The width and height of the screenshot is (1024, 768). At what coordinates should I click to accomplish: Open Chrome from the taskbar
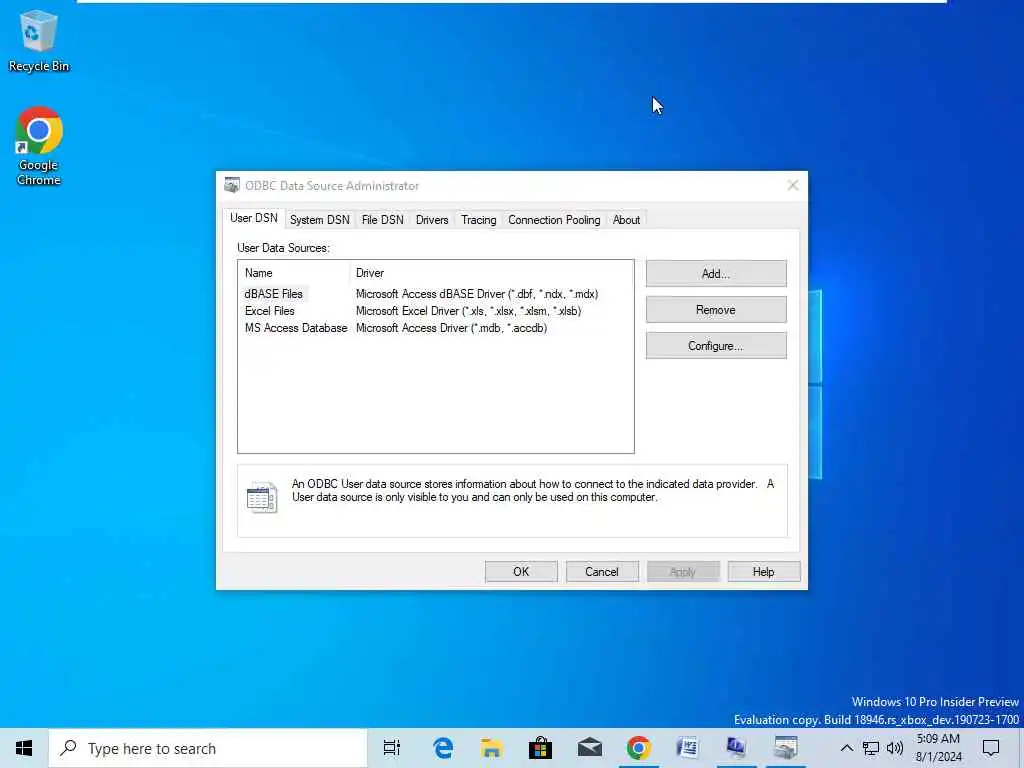639,748
